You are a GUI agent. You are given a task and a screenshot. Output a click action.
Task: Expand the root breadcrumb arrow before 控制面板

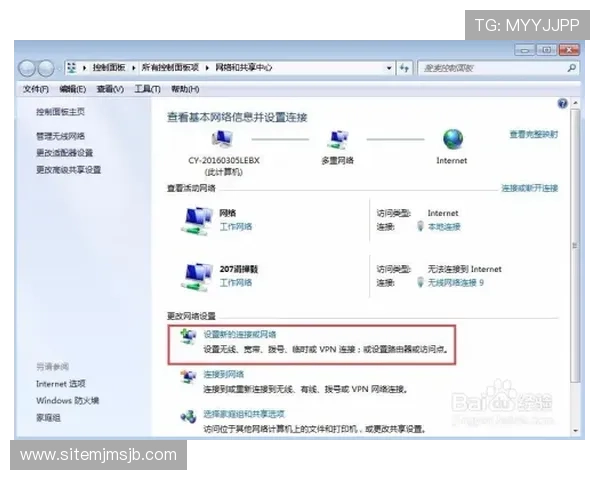[x=84, y=68]
